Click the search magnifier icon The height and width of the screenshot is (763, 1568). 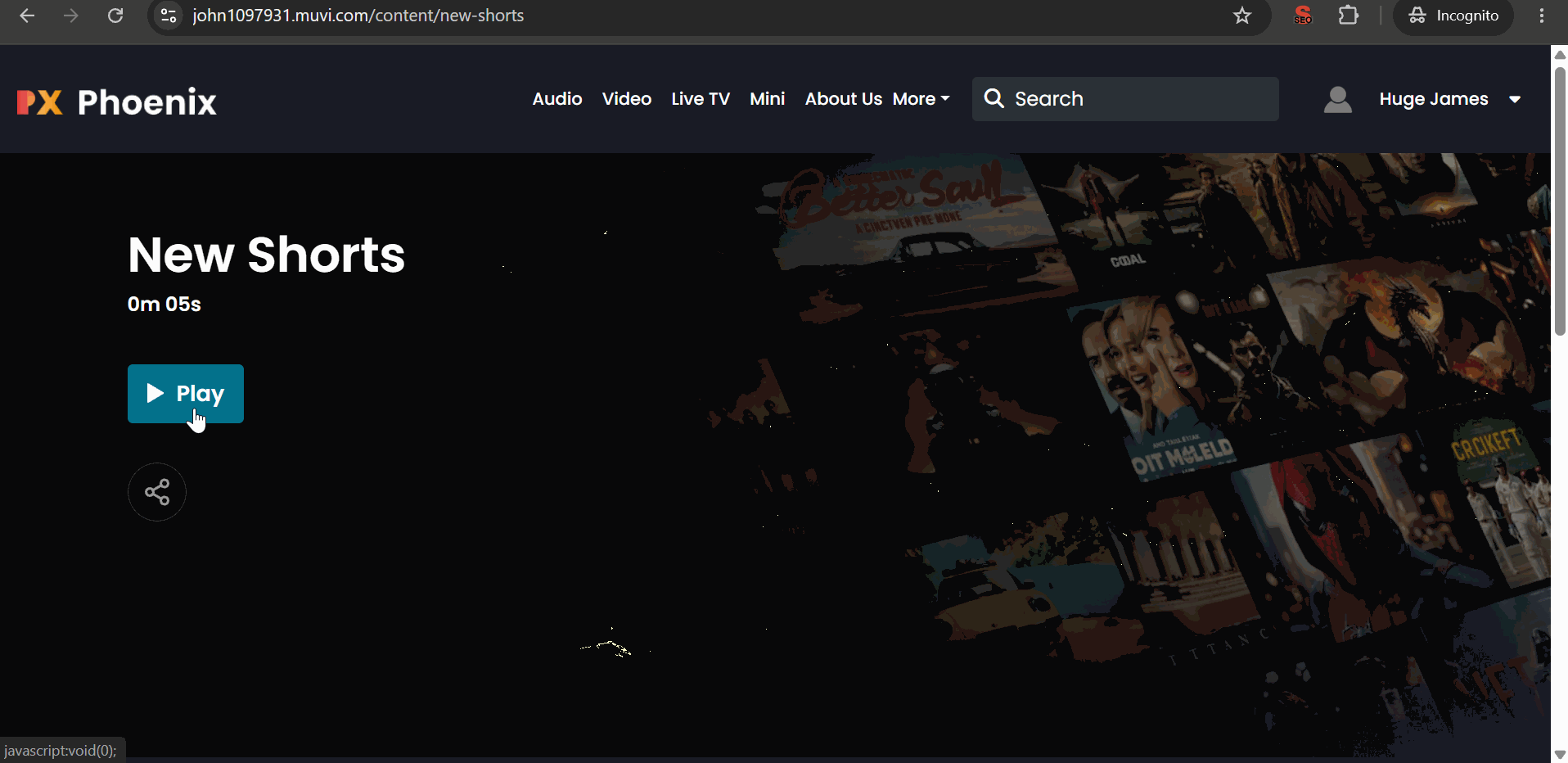pyautogui.click(x=994, y=99)
